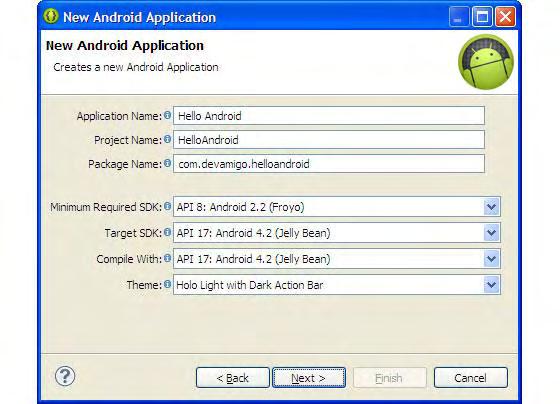Minimize the New Android Application window

[459, 16]
